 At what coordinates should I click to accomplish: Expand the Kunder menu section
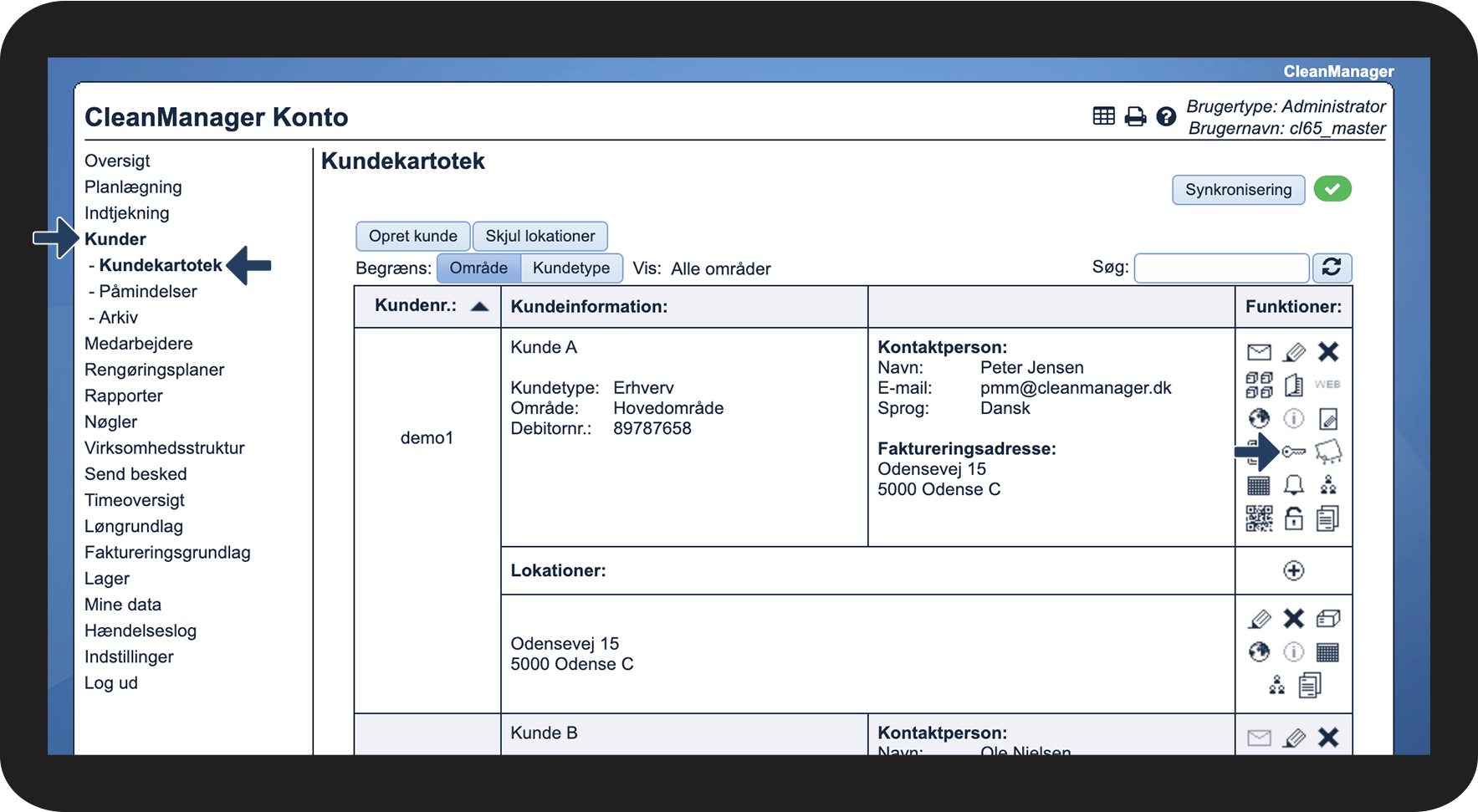click(x=115, y=239)
